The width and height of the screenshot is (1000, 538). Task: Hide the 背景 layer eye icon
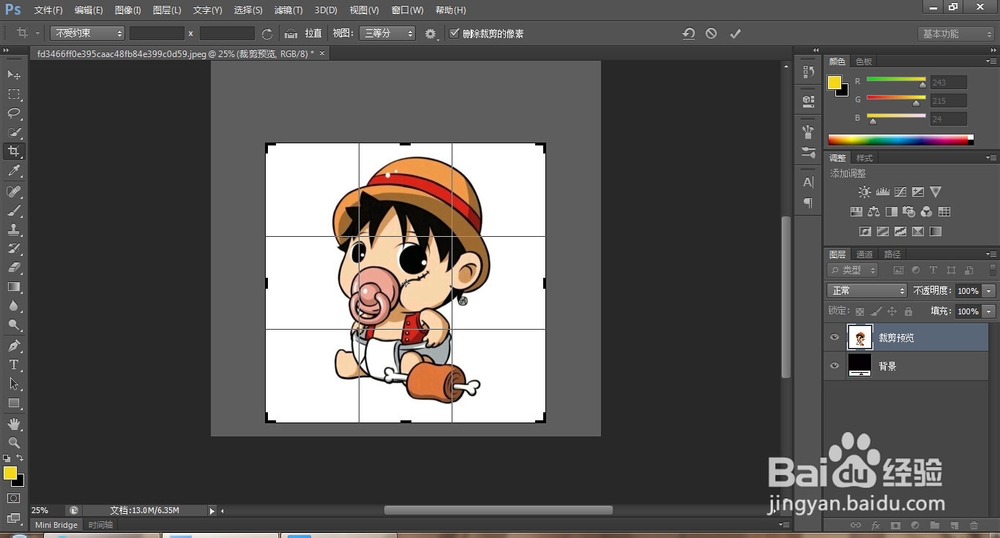[834, 365]
